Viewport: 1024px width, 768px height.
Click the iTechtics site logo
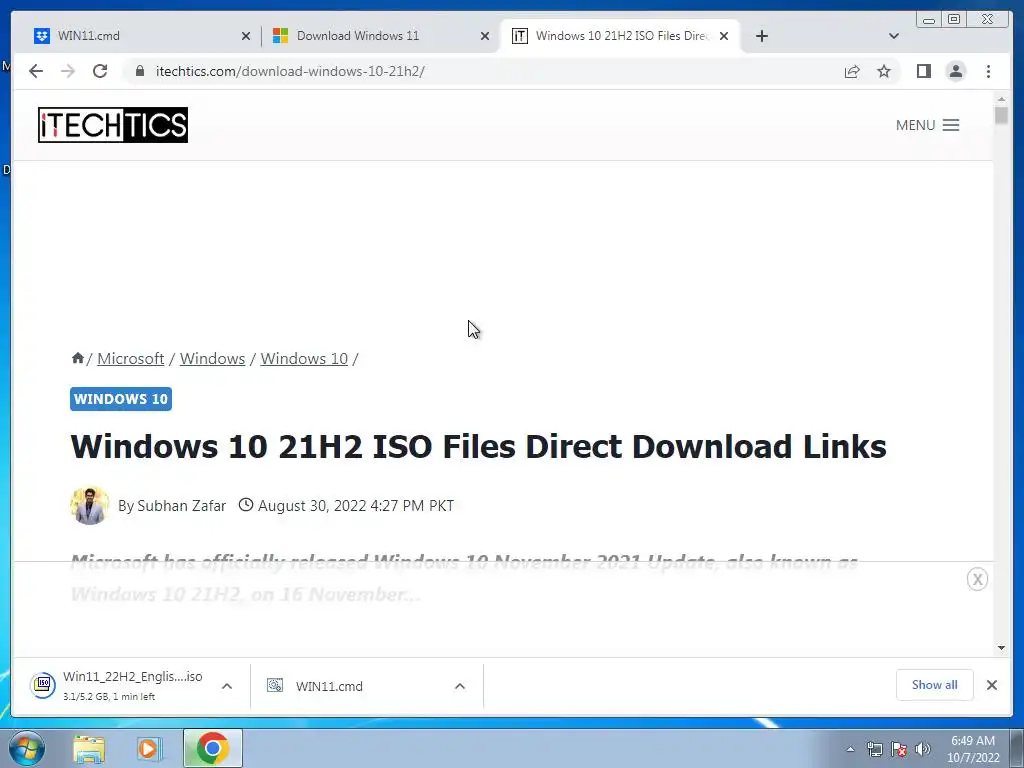113,125
